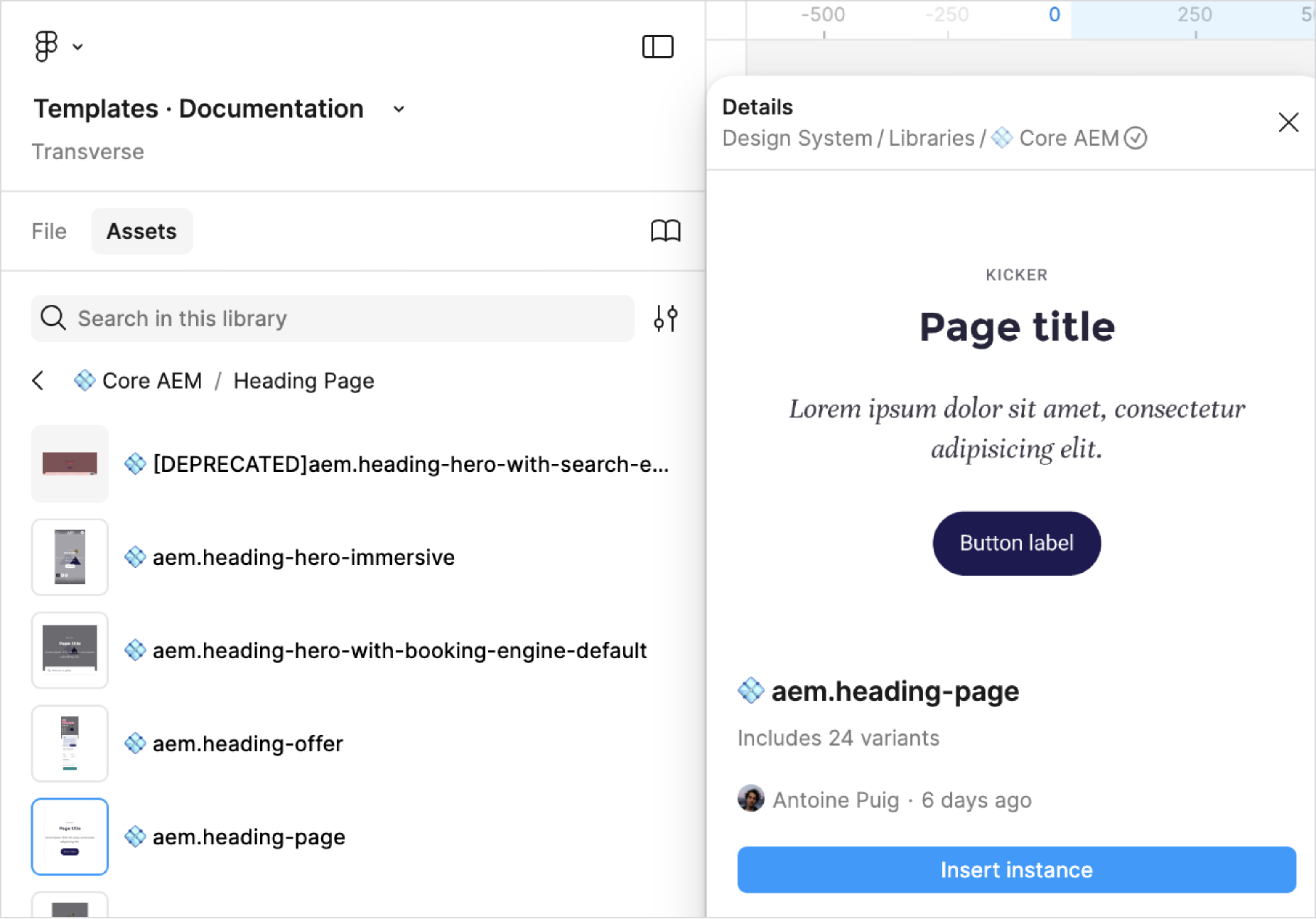Click the aem.heading-offer component thumbnail
The image size is (1316, 919).
pyautogui.click(x=69, y=743)
